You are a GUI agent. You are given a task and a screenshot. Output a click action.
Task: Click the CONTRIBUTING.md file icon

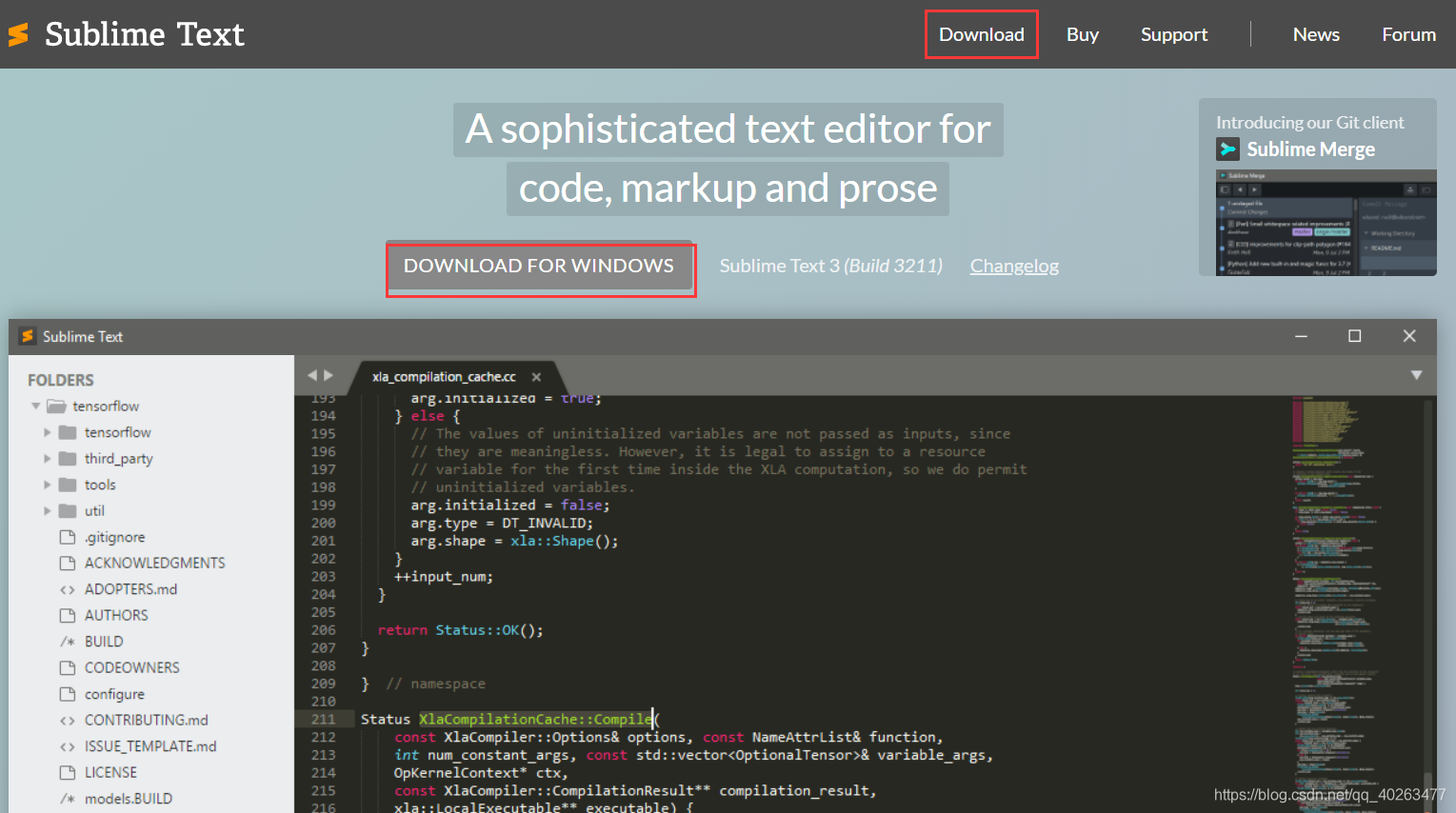tap(68, 721)
